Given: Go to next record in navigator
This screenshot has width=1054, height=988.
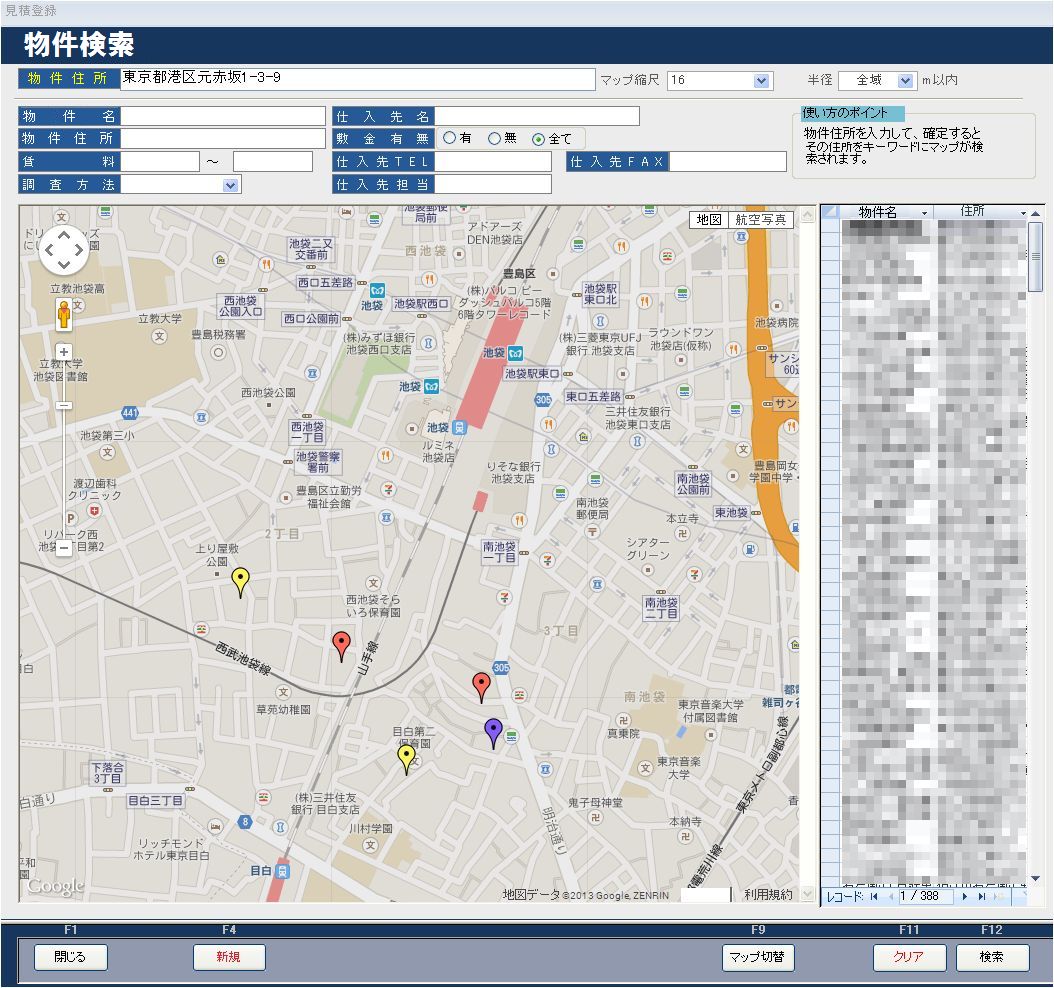Looking at the screenshot, I should (x=965, y=897).
